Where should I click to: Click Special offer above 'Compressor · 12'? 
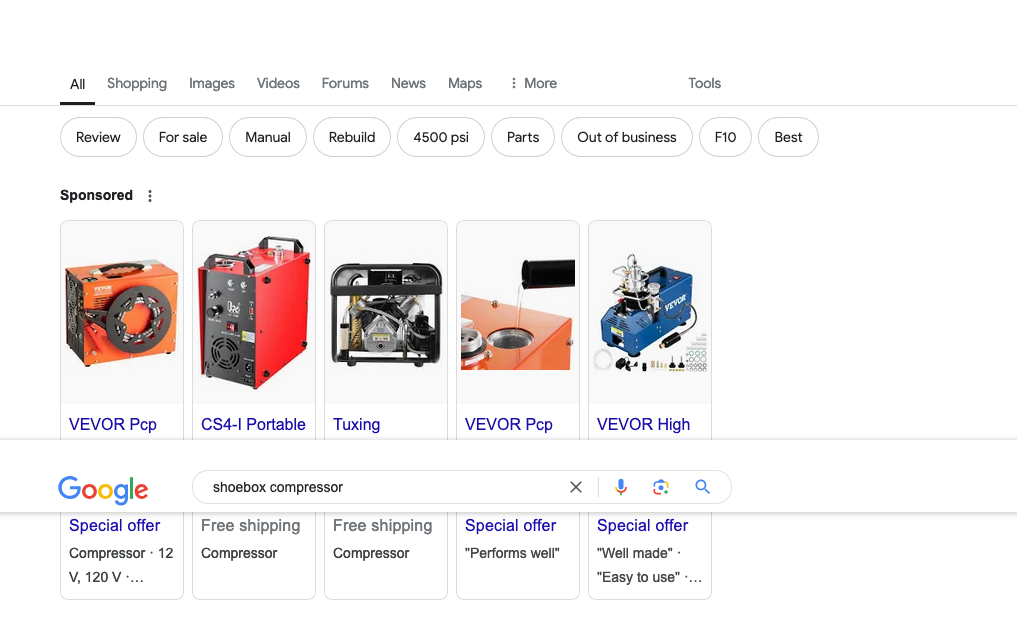tap(114, 525)
